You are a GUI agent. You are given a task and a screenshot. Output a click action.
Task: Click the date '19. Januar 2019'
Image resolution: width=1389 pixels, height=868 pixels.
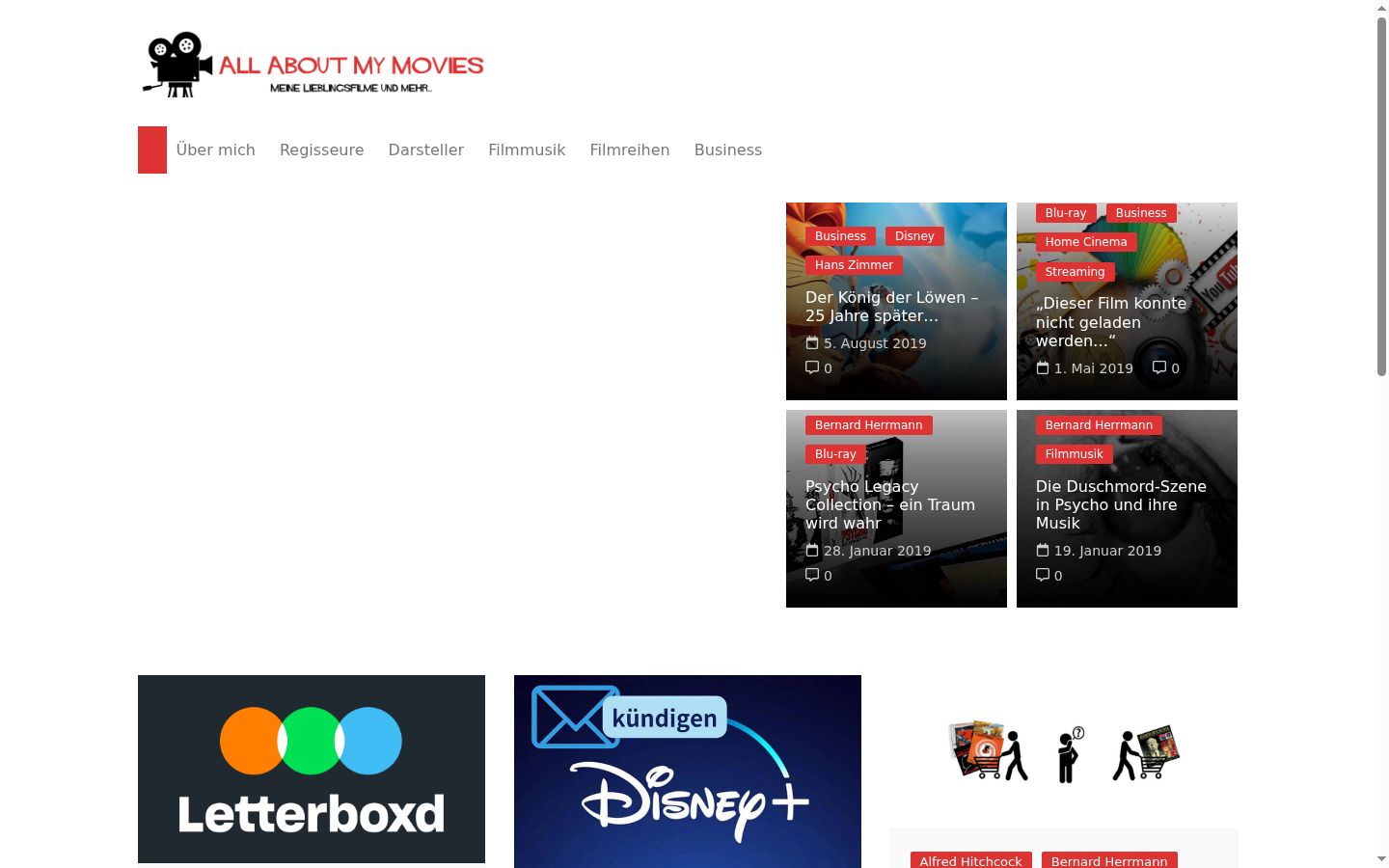tap(1107, 551)
